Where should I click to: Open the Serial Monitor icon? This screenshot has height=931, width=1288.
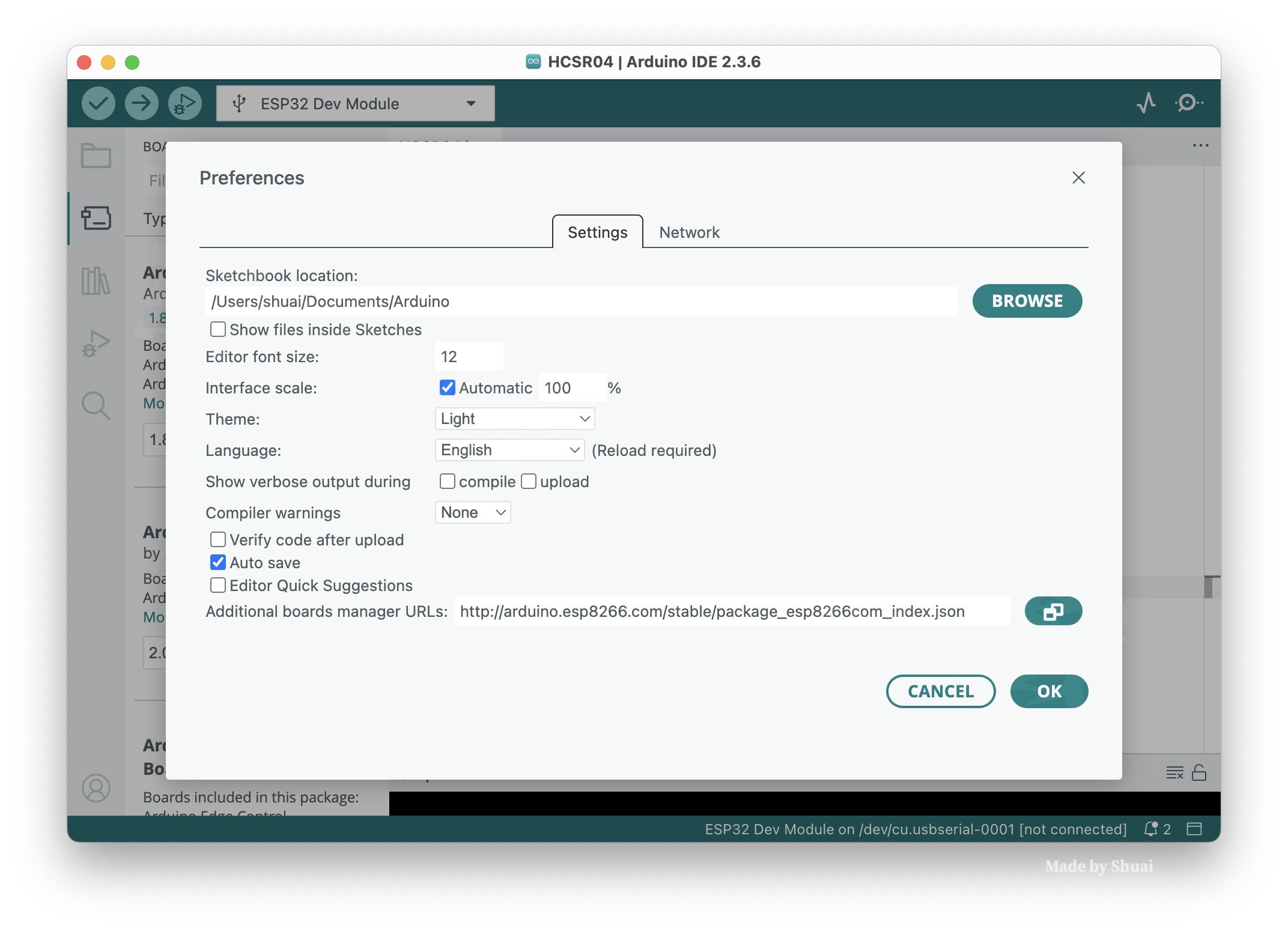click(x=1188, y=103)
